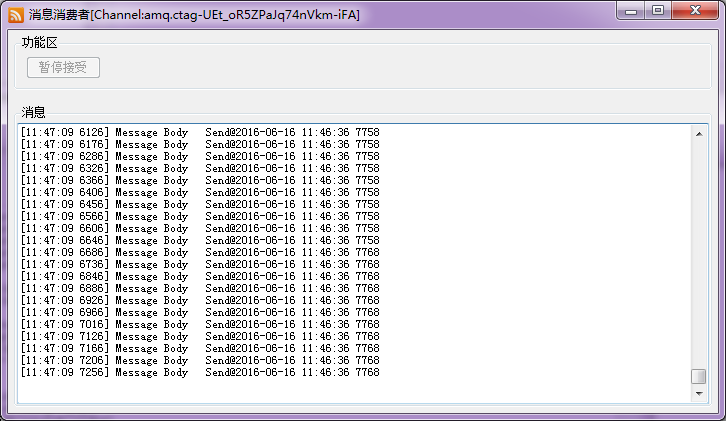The width and height of the screenshot is (726, 421).
Task: Click the last log line 11:47:09 7256
Action: point(200,372)
